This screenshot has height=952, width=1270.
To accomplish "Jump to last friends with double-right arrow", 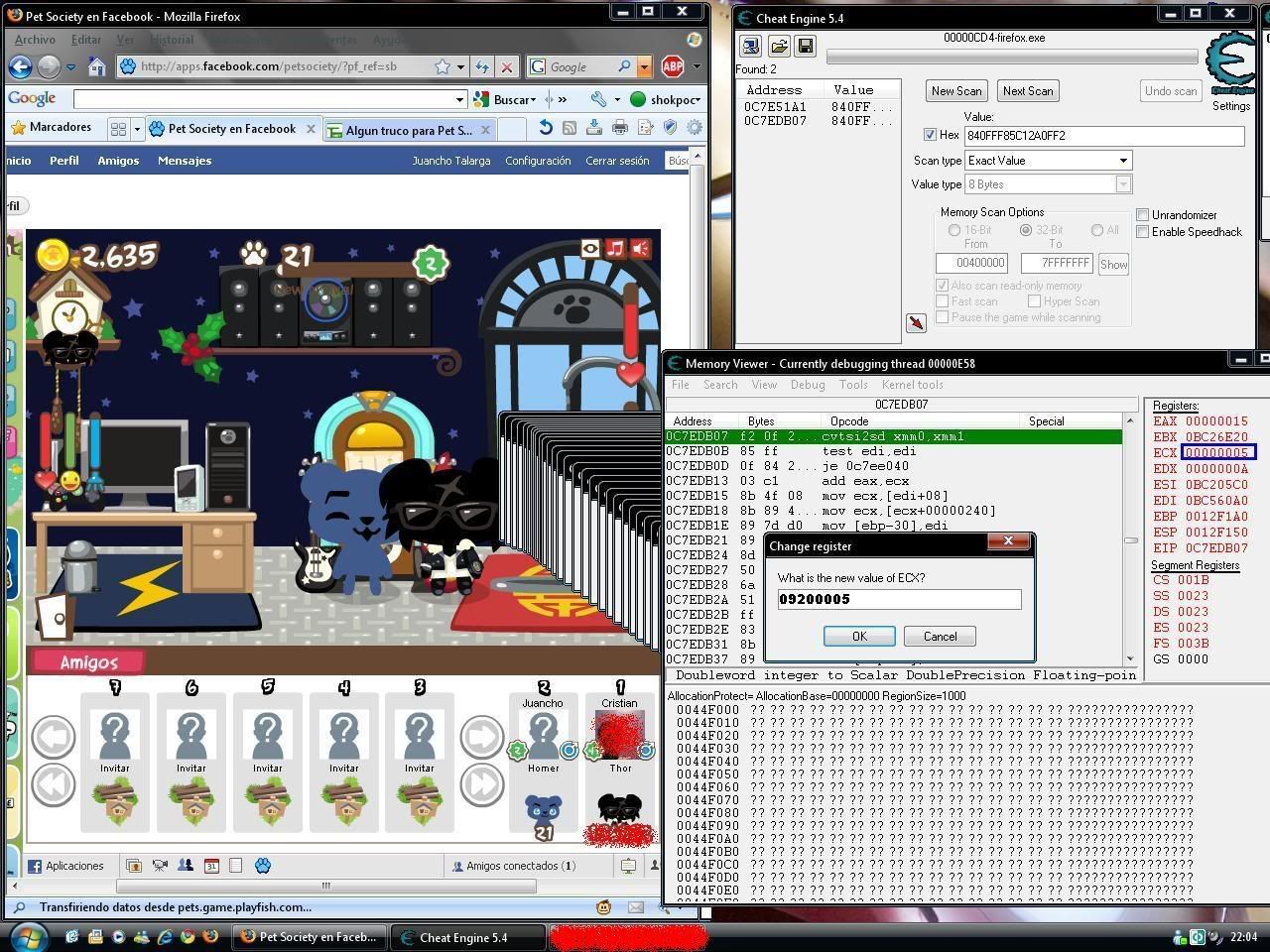I will [482, 784].
